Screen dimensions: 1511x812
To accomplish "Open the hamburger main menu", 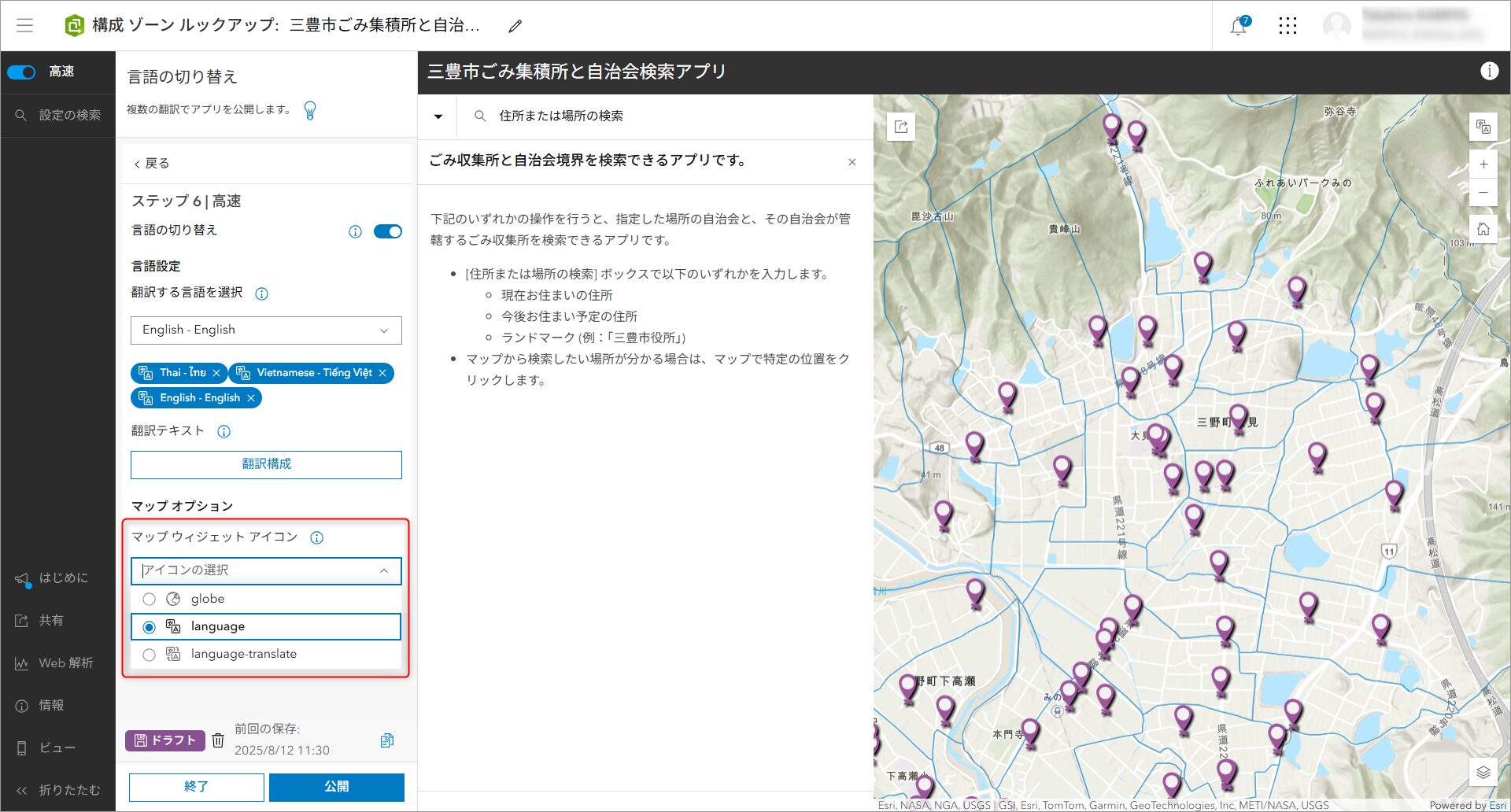I will (x=25, y=25).
